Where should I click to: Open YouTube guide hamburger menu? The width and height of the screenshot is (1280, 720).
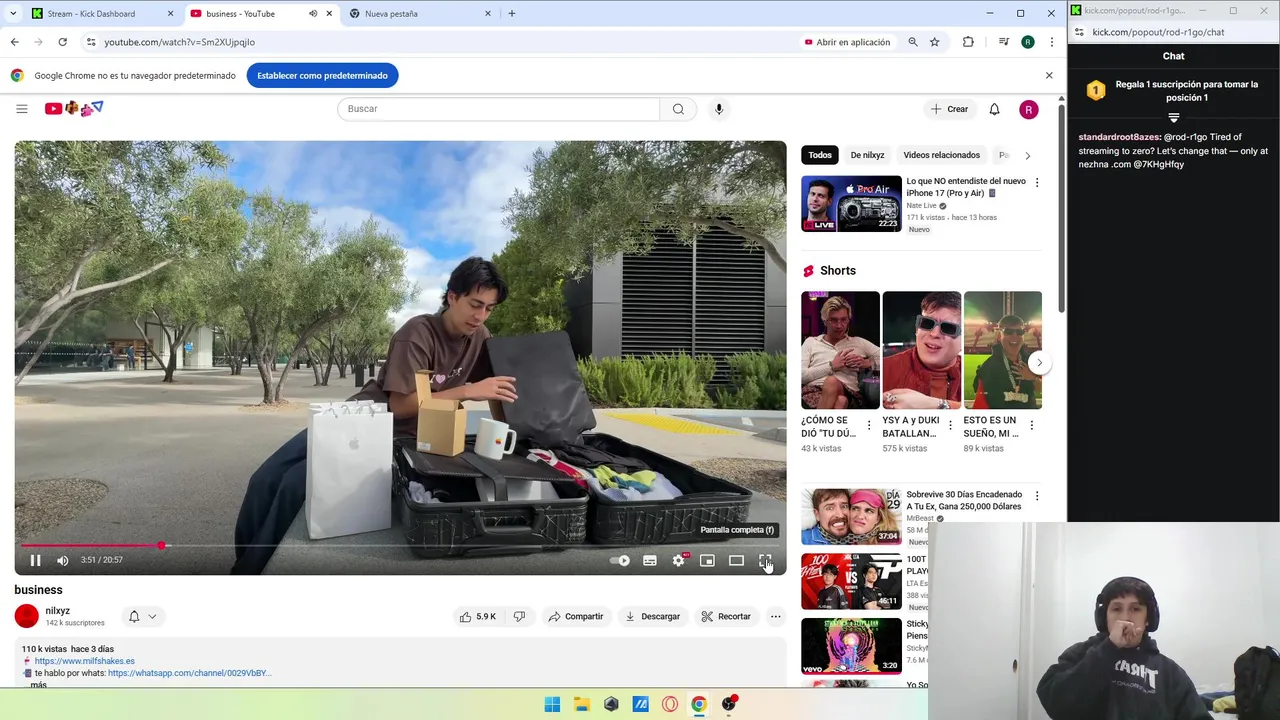(x=22, y=109)
